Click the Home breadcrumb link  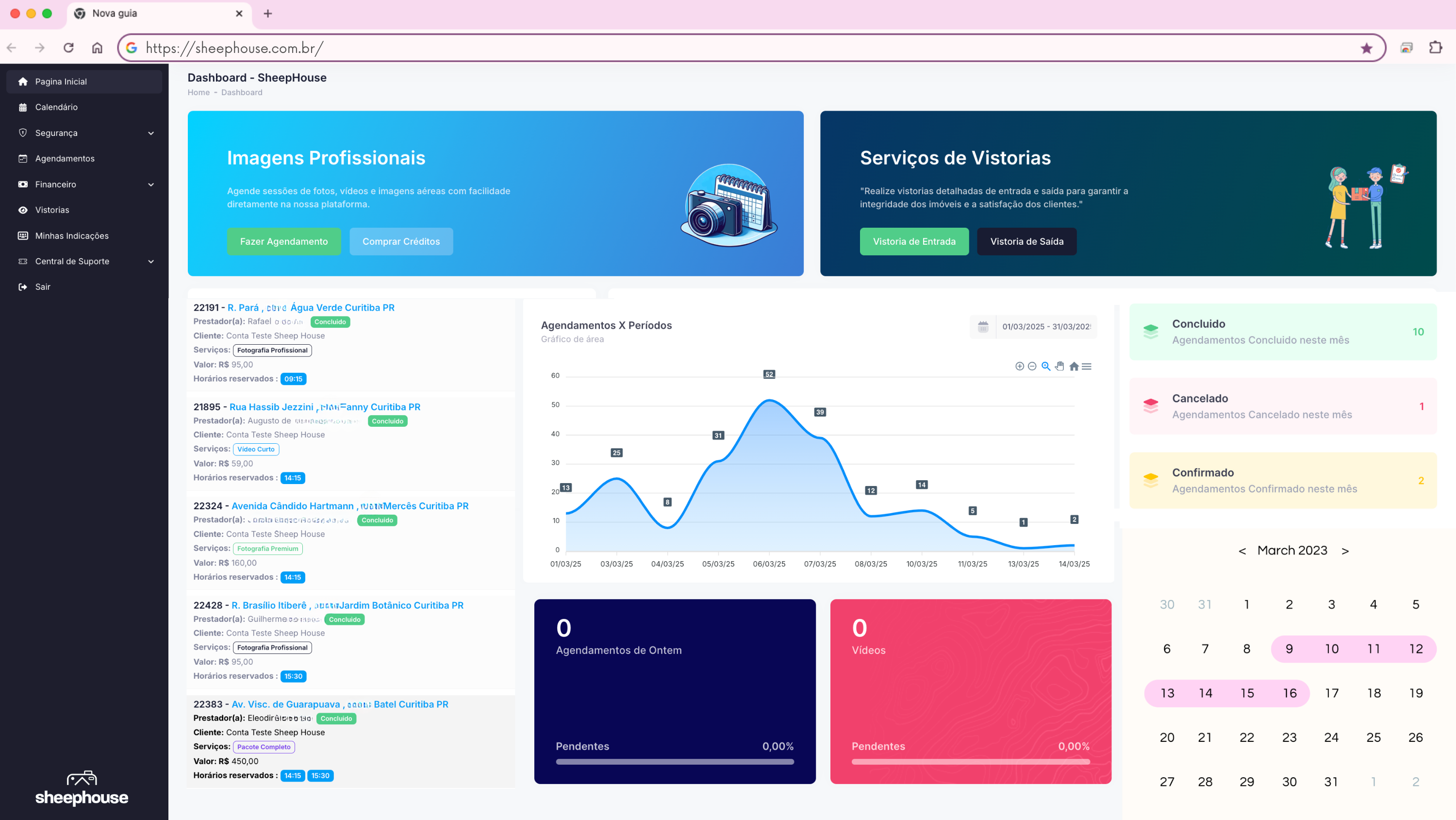(199, 93)
